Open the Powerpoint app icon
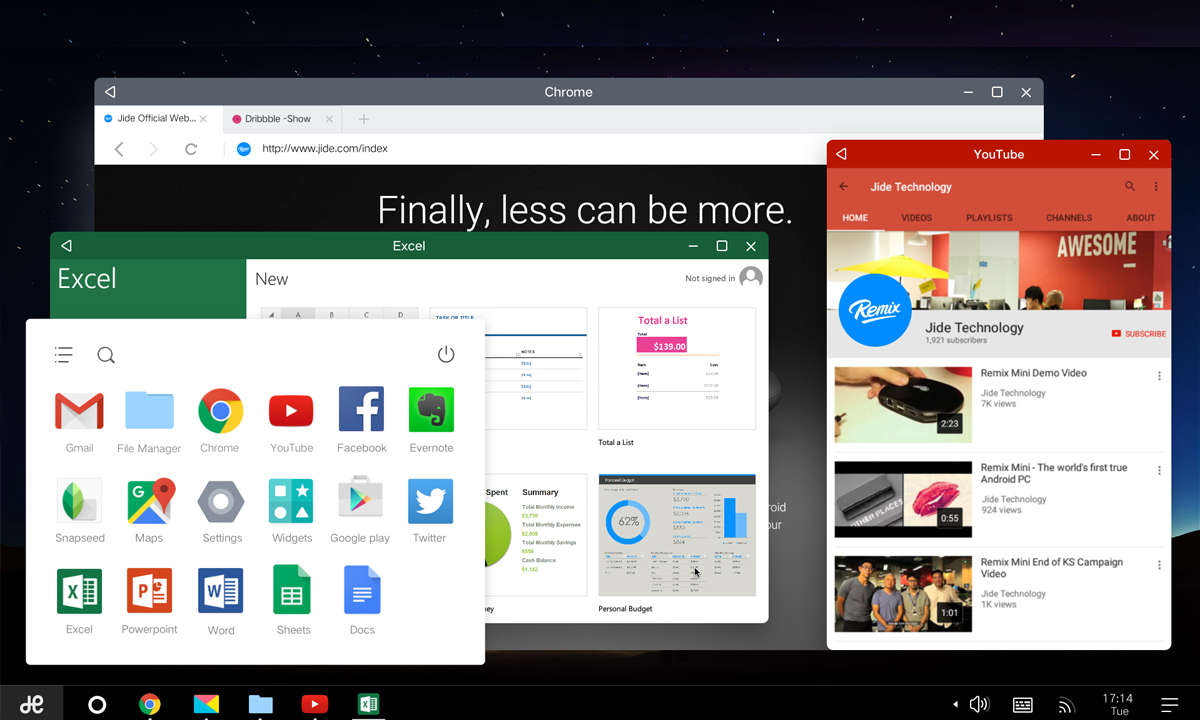 coord(149,590)
